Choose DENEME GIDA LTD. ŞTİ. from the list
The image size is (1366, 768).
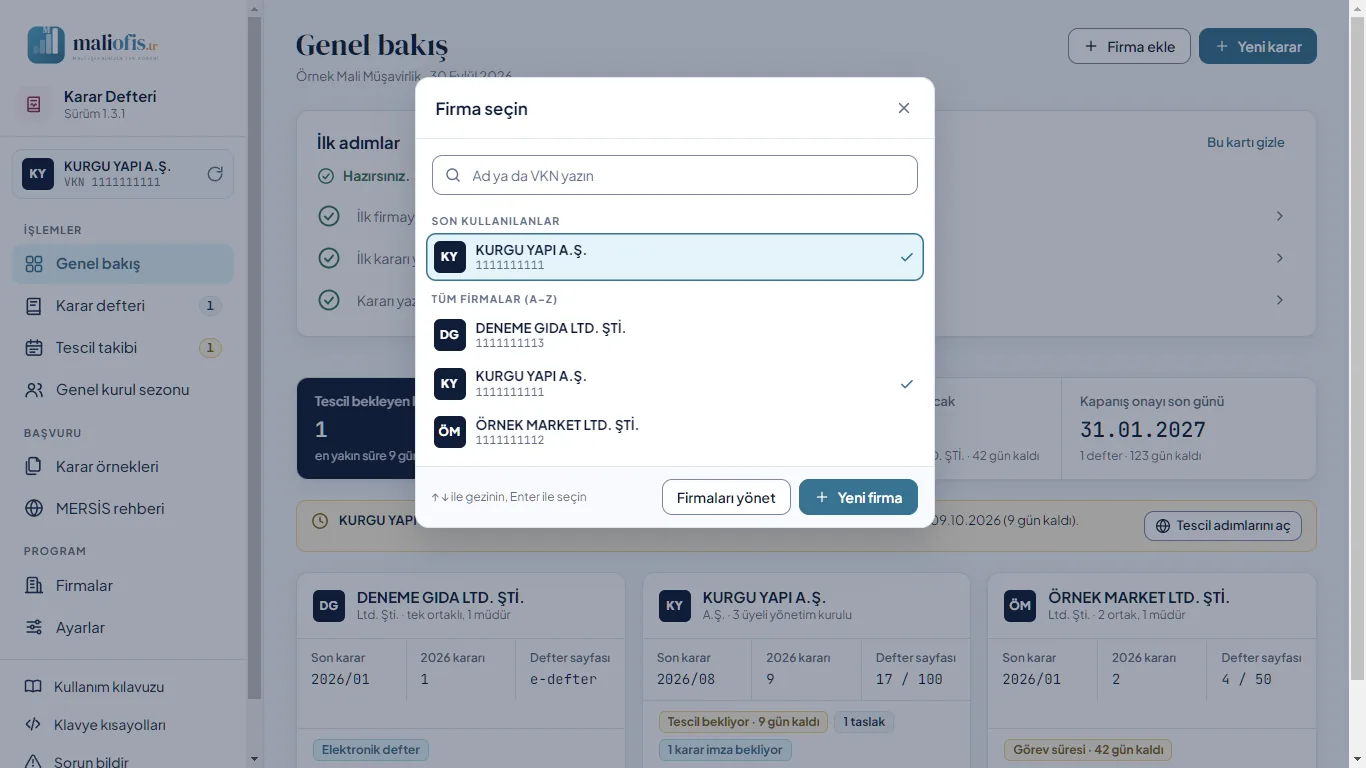coord(675,335)
